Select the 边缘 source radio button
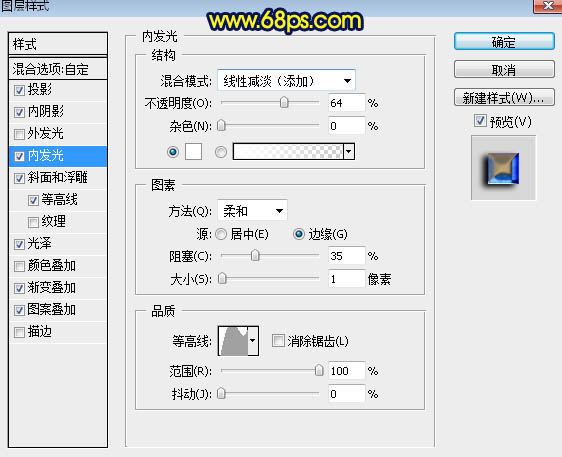Viewport: 562px width, 457px height. 299,234
